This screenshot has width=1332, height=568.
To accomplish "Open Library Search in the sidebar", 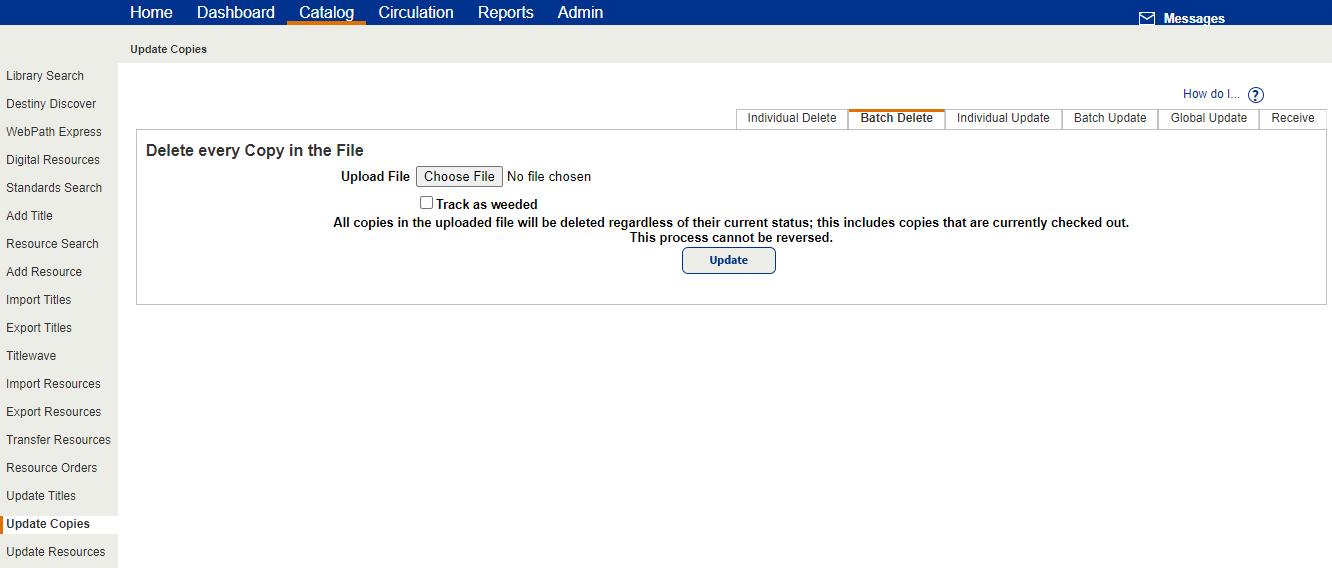I will point(45,76).
